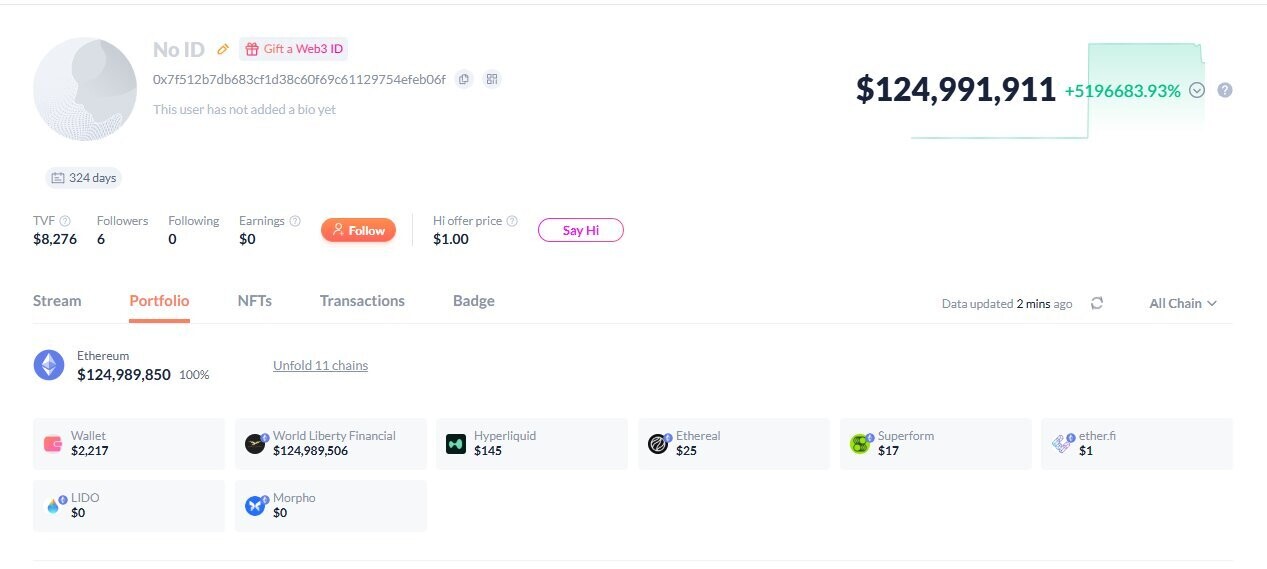Unfold 11 chains link
Screen dimensions: 1267x569
click(x=320, y=365)
